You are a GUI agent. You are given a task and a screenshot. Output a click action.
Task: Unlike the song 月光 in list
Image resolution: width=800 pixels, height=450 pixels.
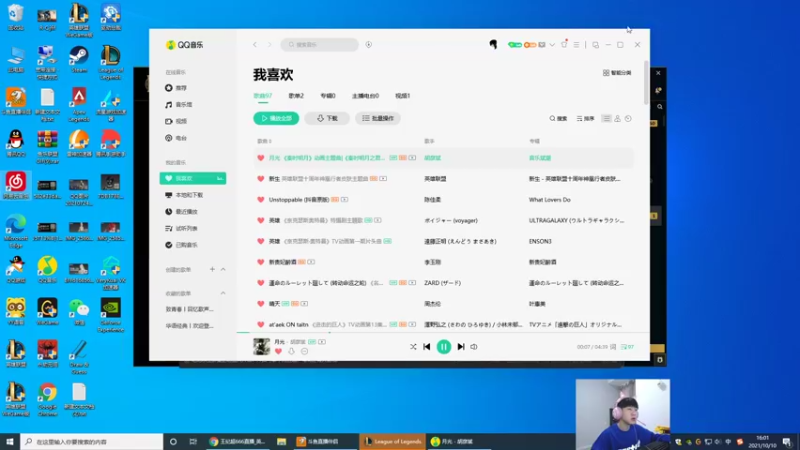coord(261,158)
